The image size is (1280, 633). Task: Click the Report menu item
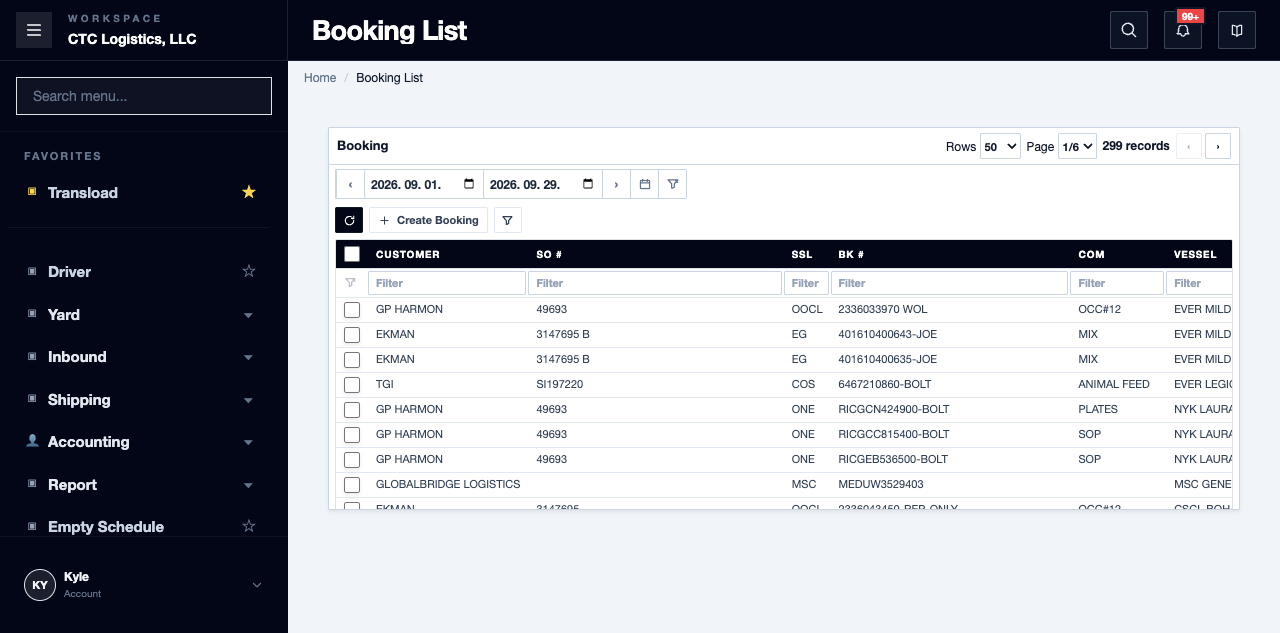(72, 484)
